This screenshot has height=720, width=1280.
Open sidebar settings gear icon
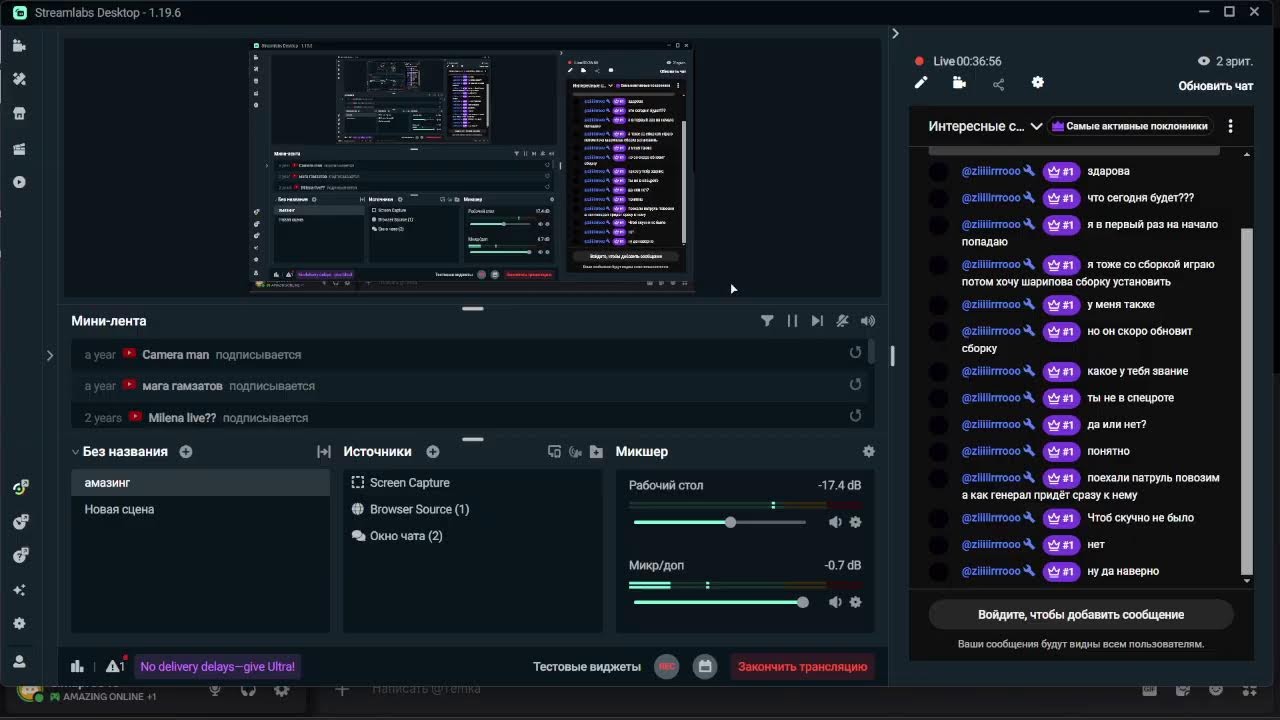pos(19,623)
